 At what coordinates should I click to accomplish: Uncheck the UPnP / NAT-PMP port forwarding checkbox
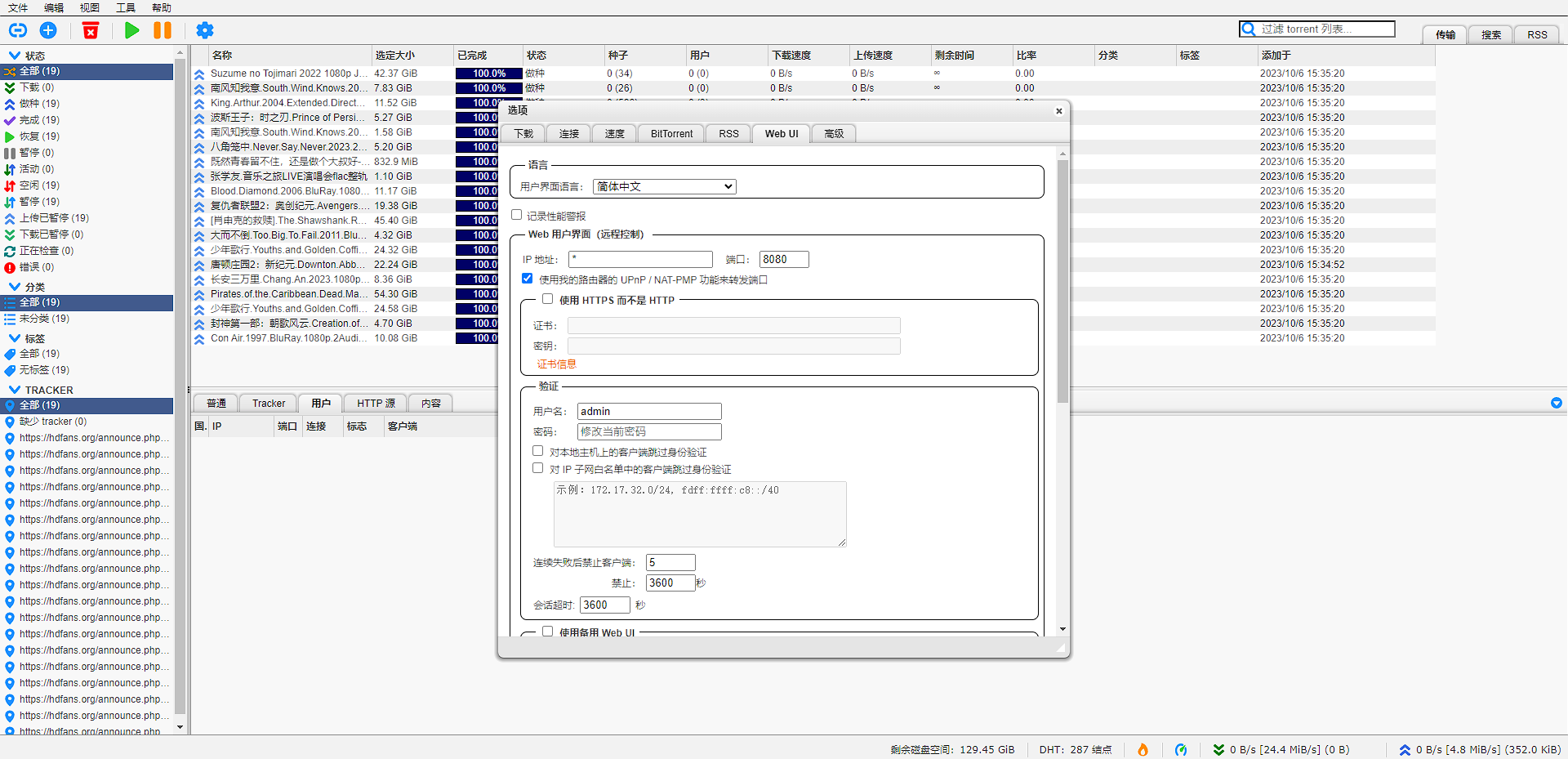pos(528,279)
